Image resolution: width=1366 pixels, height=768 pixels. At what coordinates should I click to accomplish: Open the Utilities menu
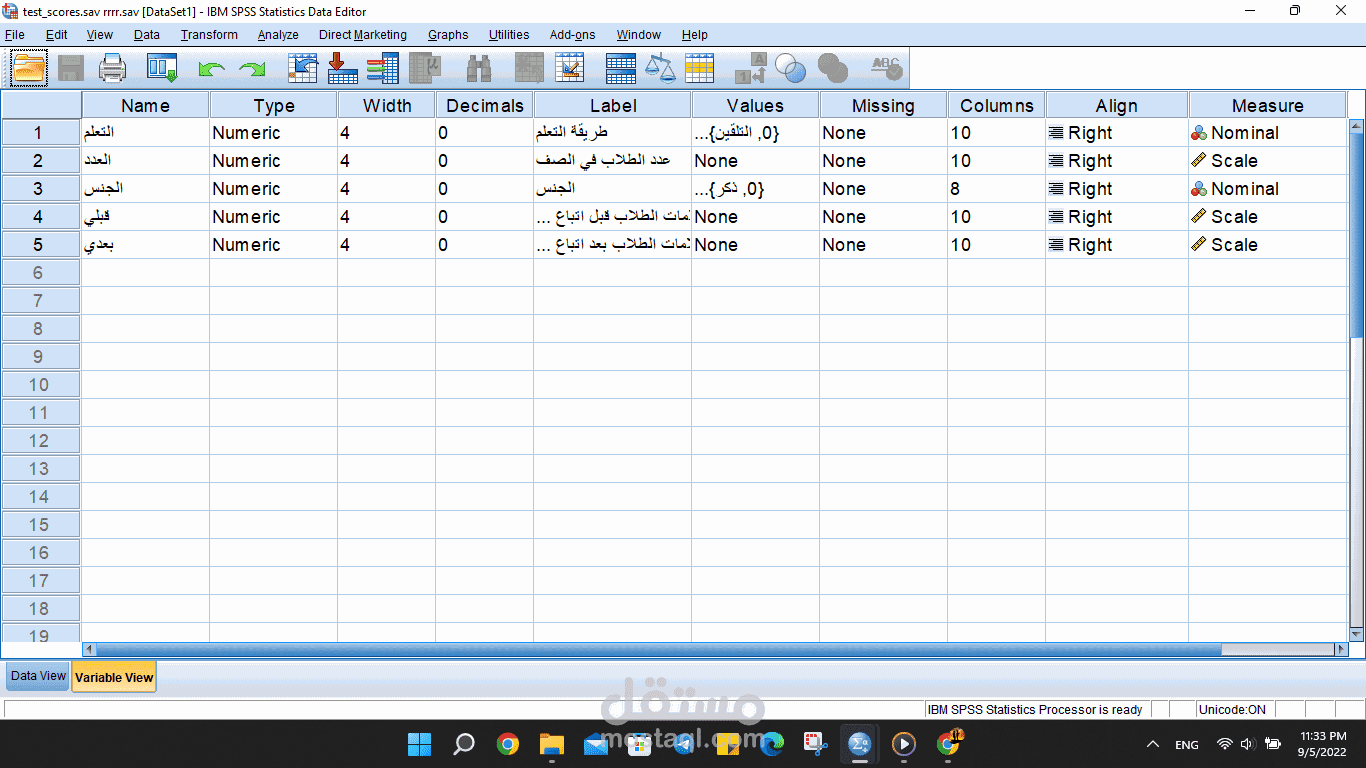[x=509, y=34]
